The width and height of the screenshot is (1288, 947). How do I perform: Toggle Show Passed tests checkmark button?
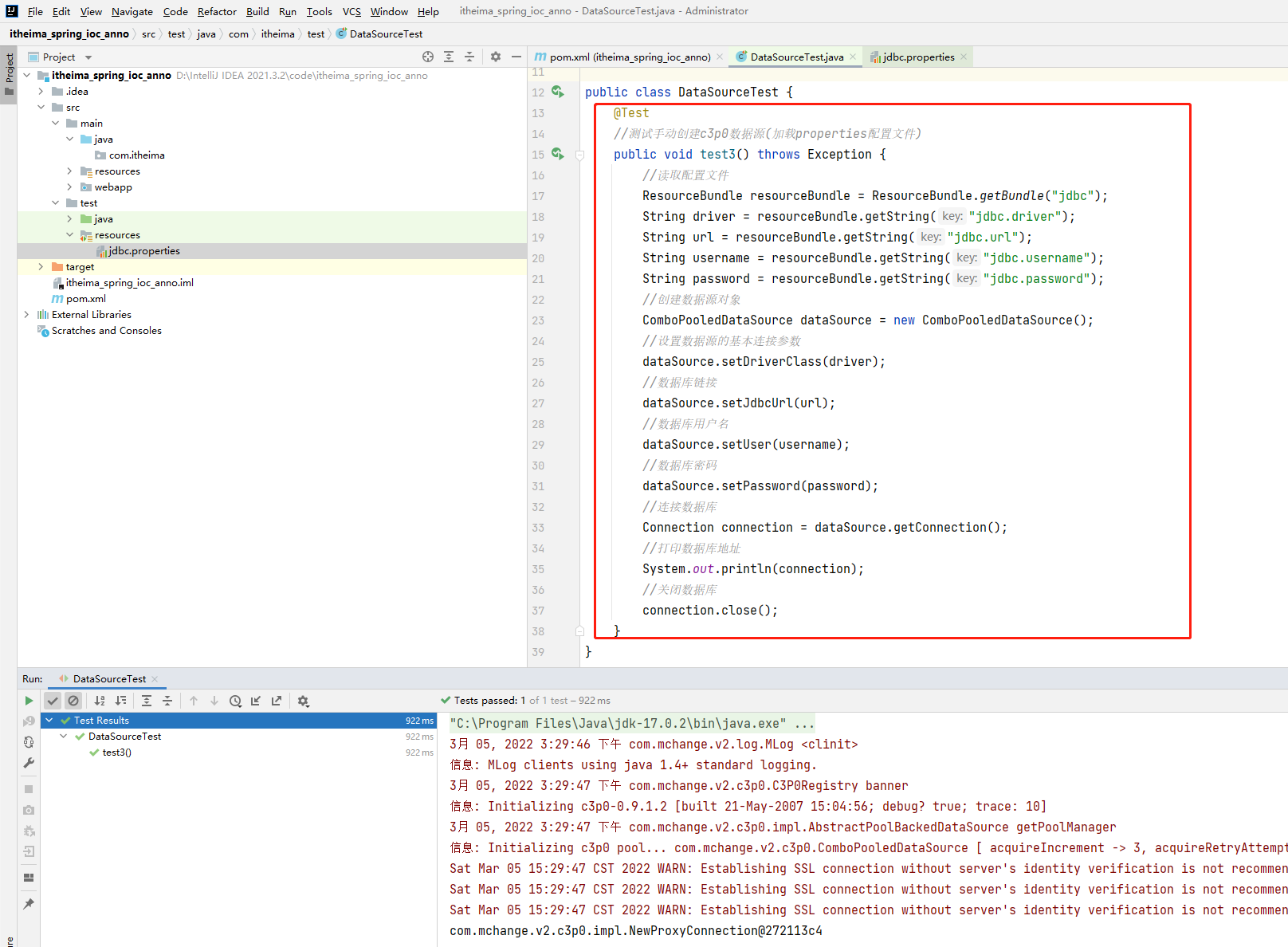pos(53,701)
